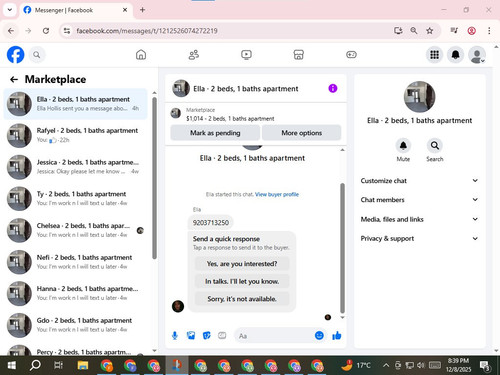Open Jessica apartment conversation
The image size is (500, 375).
76,167
